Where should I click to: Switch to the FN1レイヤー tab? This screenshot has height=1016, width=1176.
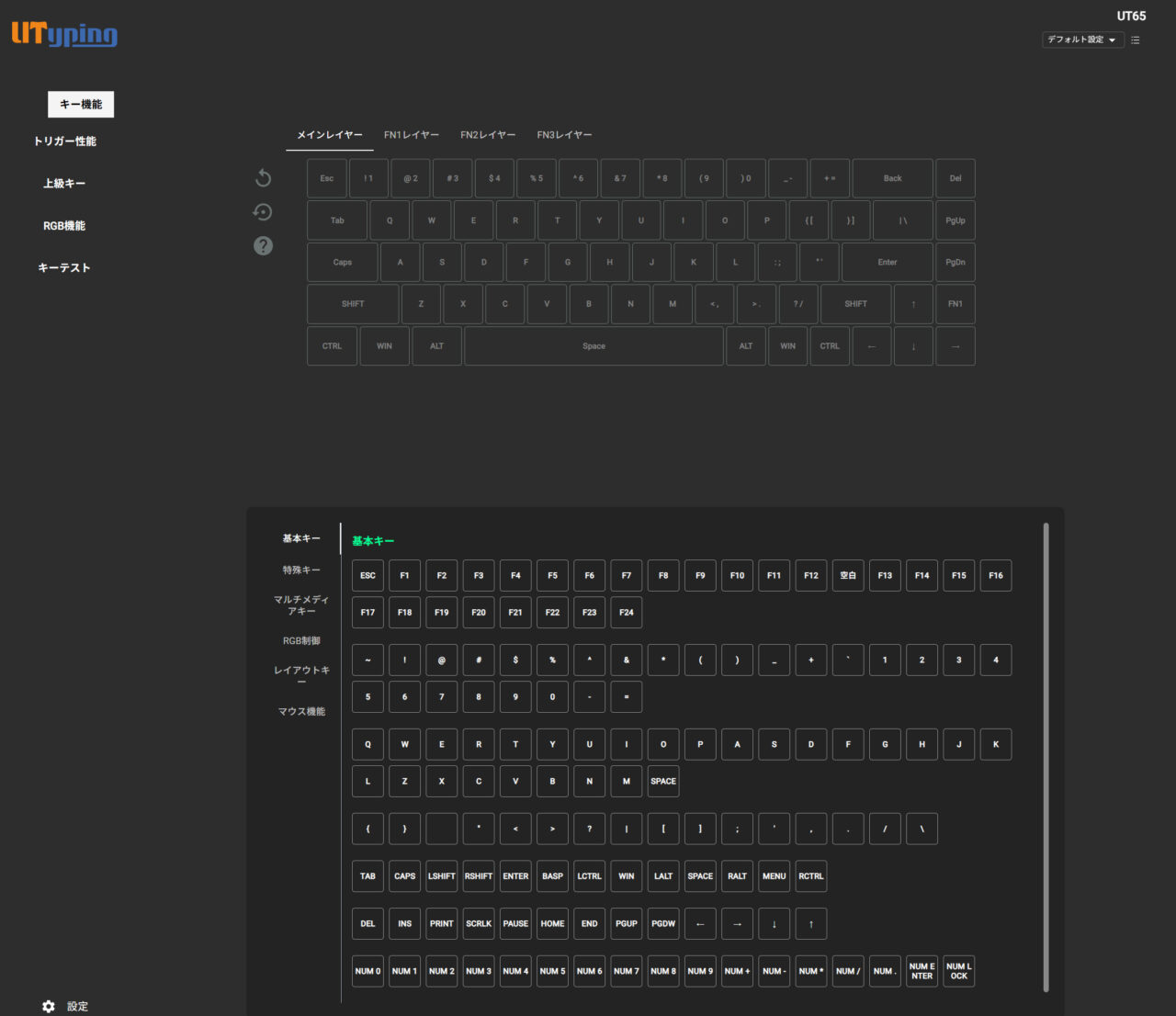click(412, 135)
